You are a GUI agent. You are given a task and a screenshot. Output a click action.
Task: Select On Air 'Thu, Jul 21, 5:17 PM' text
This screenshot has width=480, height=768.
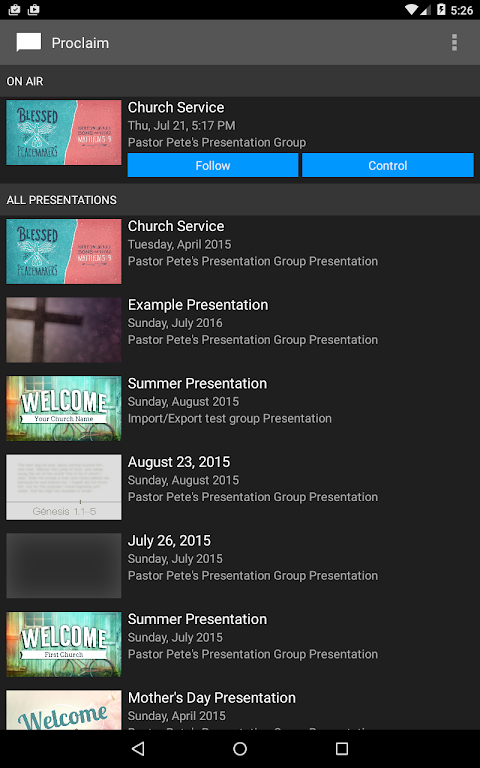[182, 126]
